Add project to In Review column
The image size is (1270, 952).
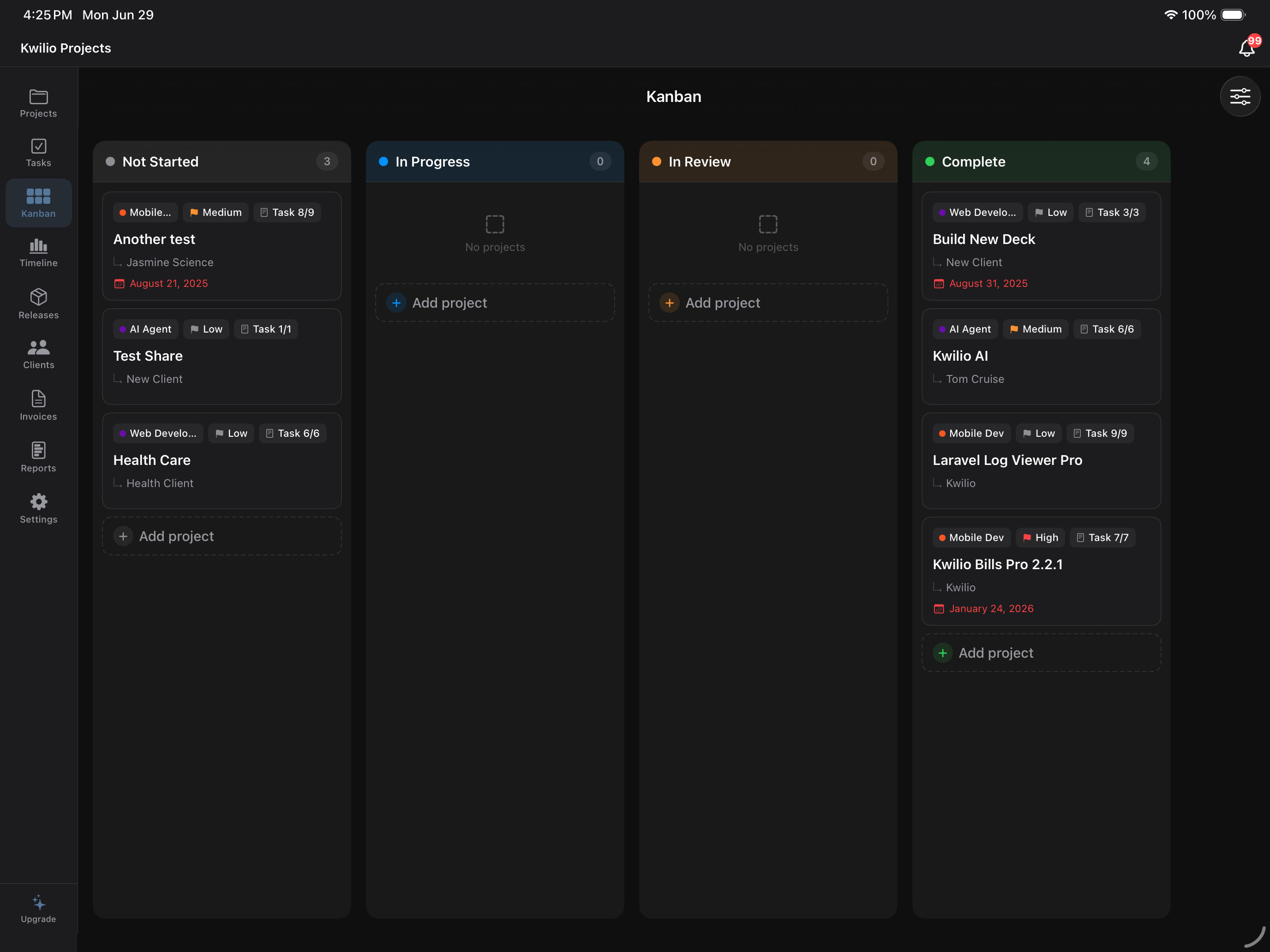(768, 303)
